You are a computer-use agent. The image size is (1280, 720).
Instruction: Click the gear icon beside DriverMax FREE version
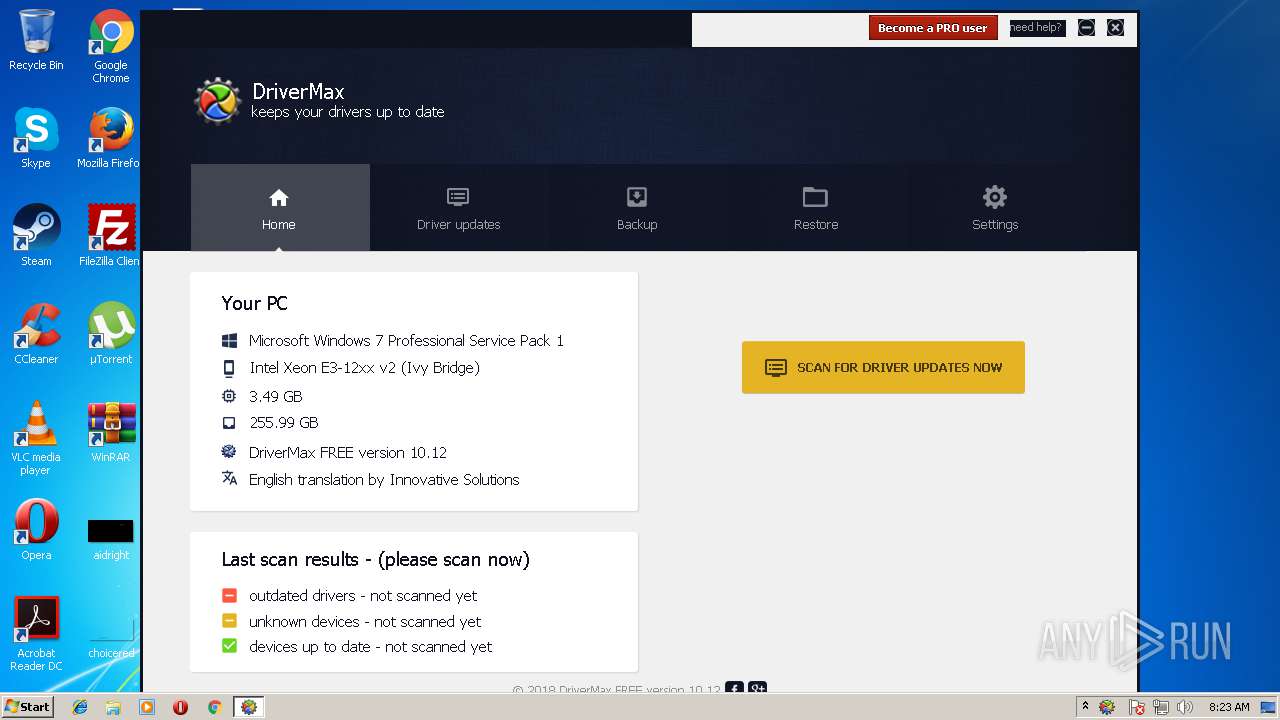coord(229,452)
